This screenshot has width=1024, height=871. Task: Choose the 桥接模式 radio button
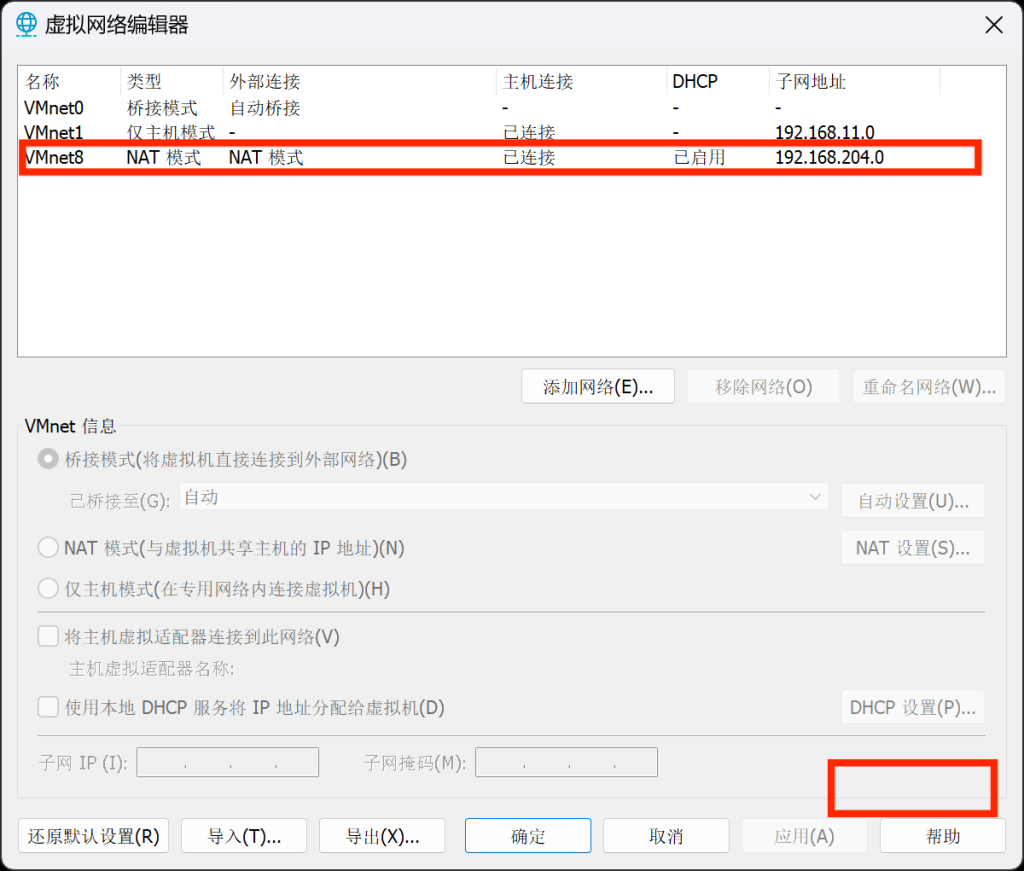click(48, 460)
